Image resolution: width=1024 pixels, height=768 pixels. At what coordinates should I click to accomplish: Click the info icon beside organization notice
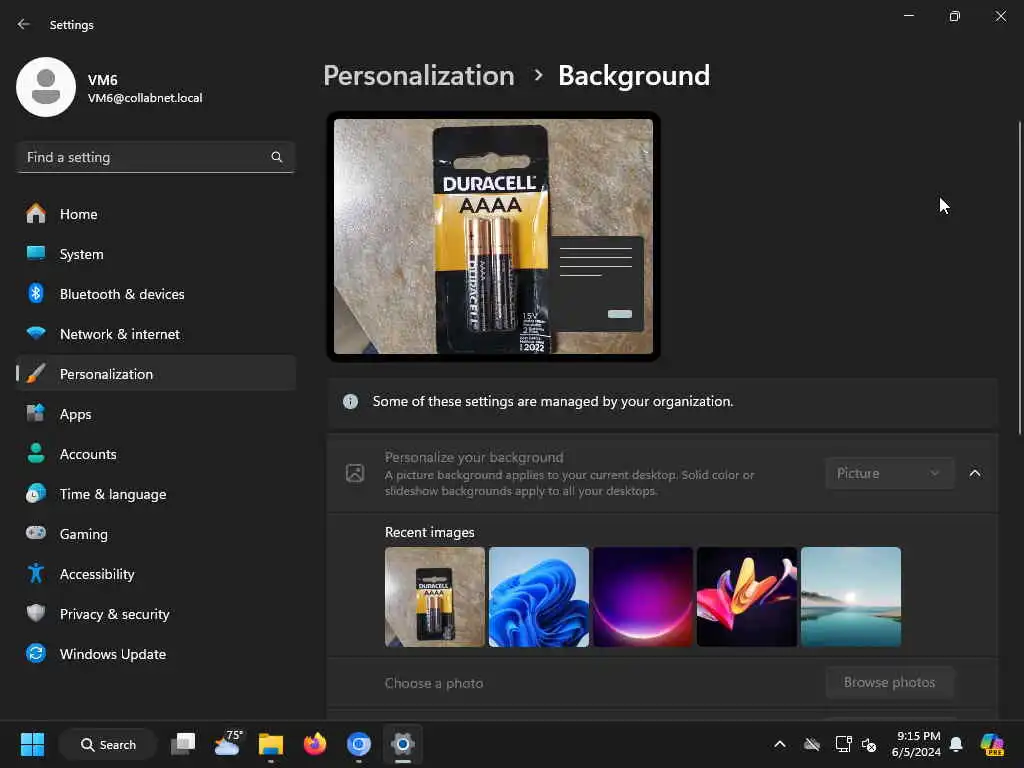(x=351, y=401)
